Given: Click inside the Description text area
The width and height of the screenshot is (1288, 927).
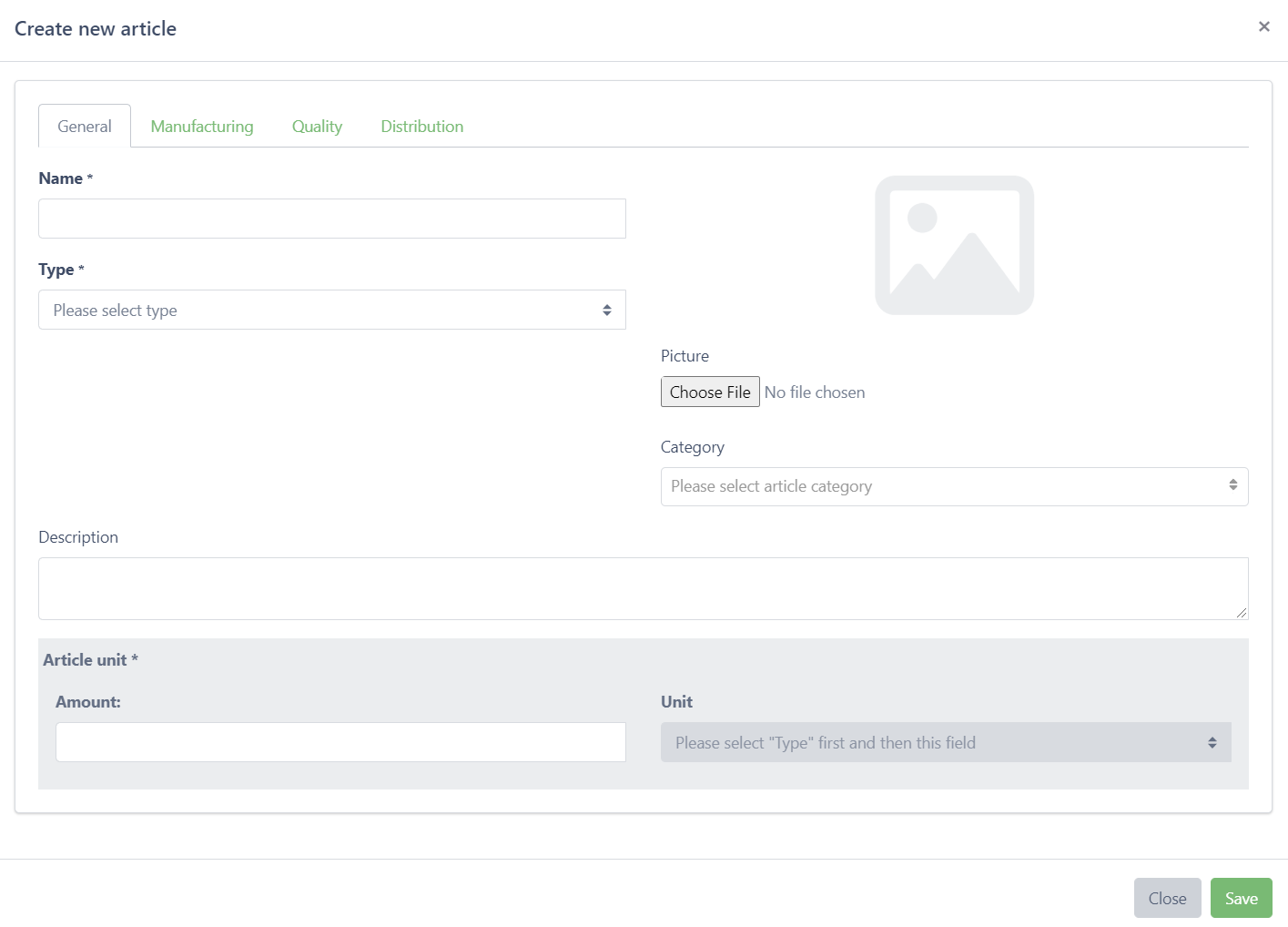Looking at the screenshot, I should click(643, 588).
